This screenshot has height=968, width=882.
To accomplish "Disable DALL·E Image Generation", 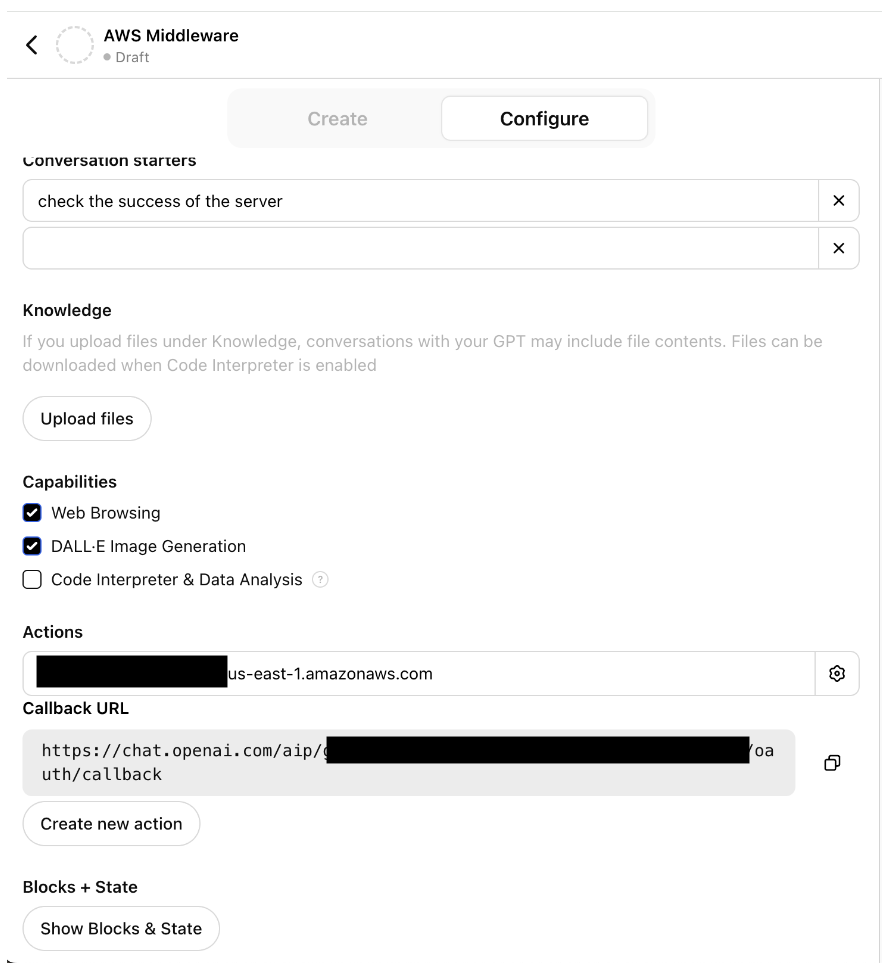I will click(31, 546).
